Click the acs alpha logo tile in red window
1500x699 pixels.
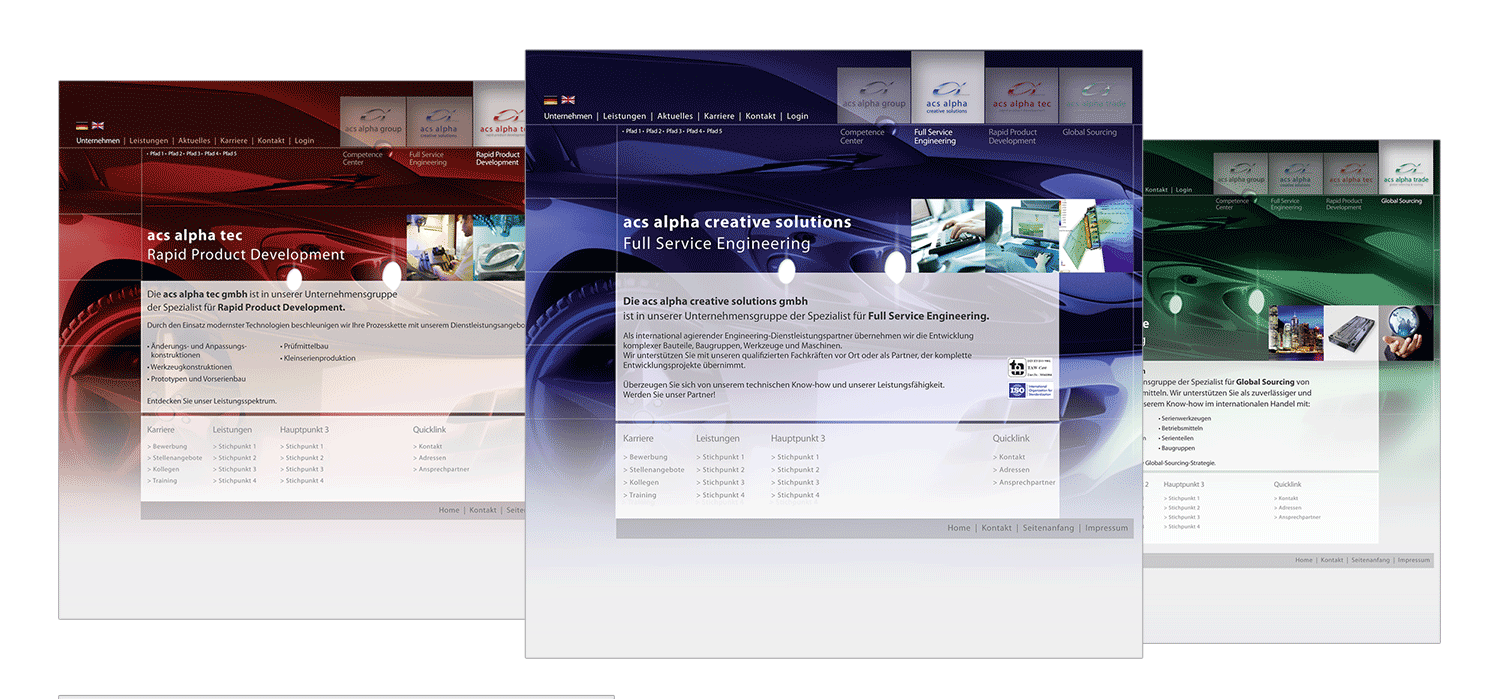tap(439, 122)
